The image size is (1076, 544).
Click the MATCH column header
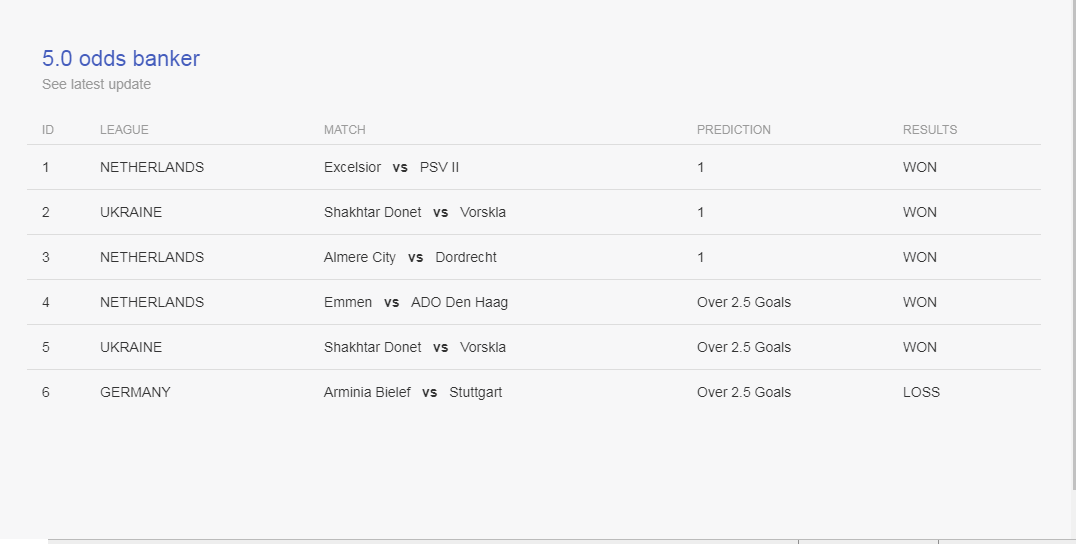344,130
